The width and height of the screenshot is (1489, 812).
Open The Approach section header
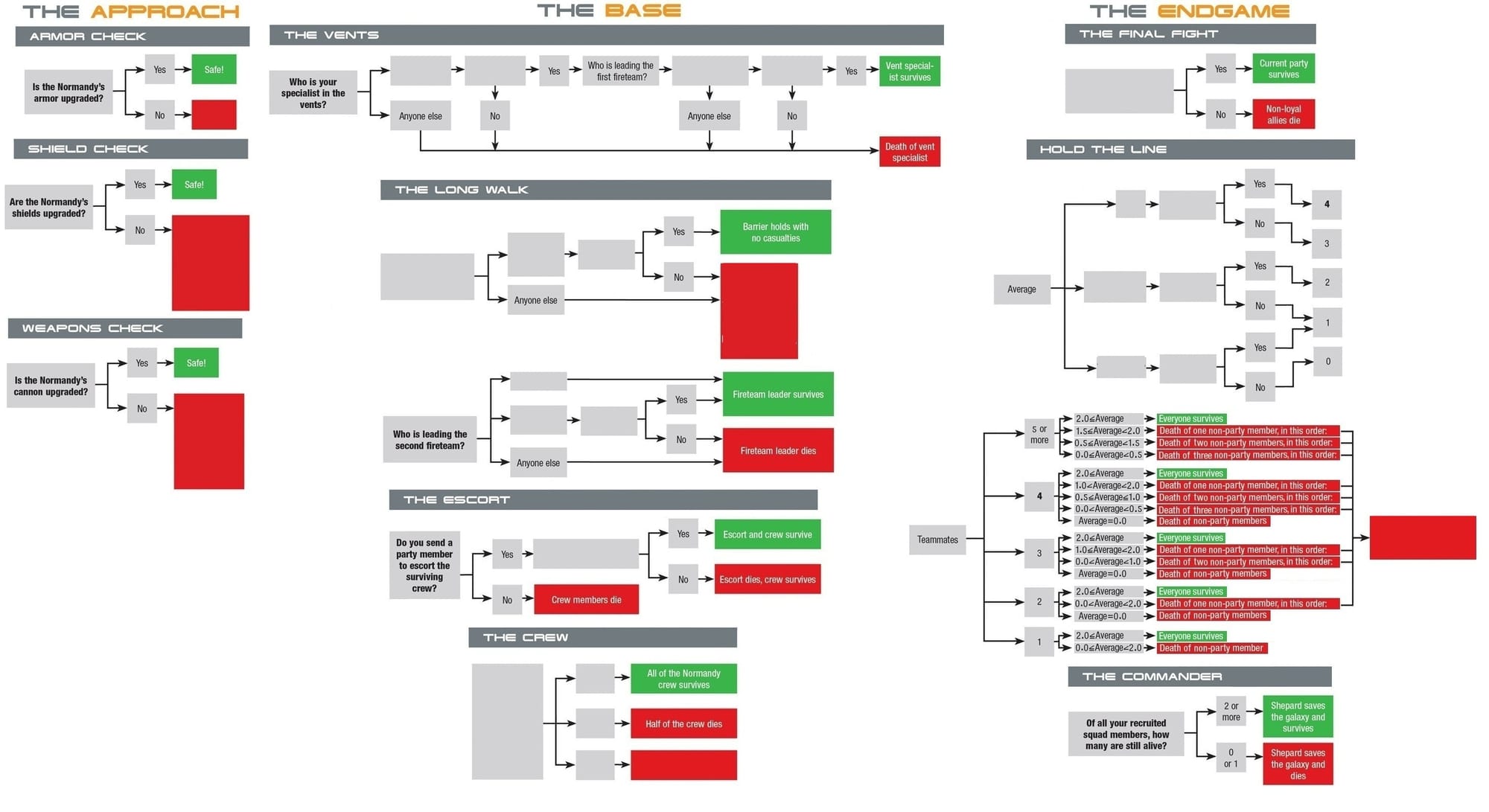tap(121, 12)
